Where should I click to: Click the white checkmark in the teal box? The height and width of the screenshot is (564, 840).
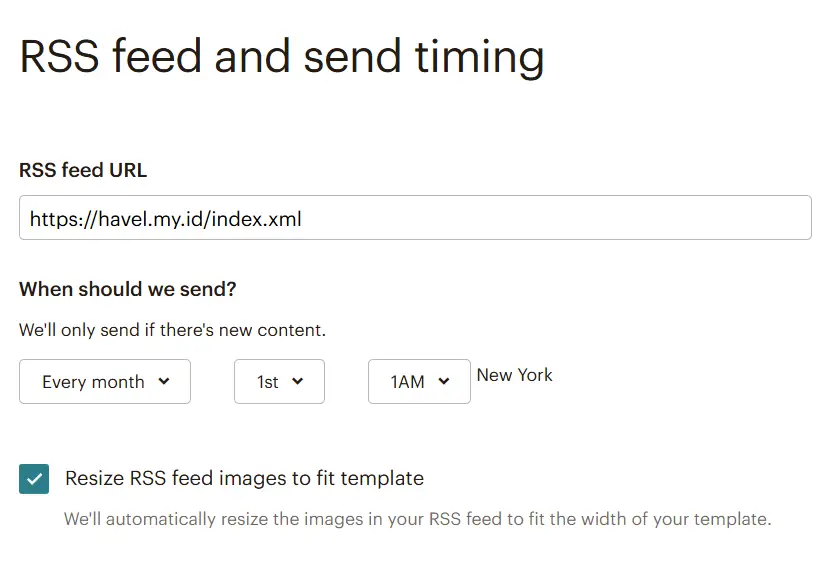(34, 479)
